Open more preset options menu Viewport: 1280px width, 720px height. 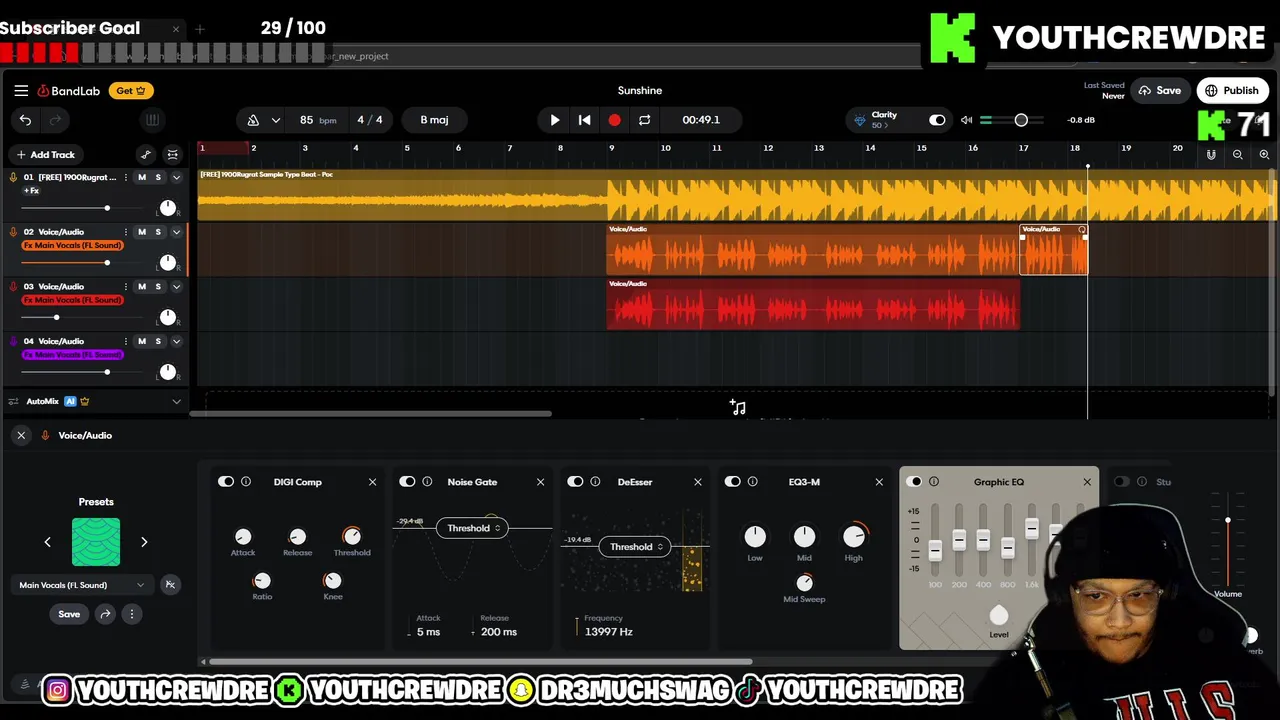pyautogui.click(x=131, y=614)
